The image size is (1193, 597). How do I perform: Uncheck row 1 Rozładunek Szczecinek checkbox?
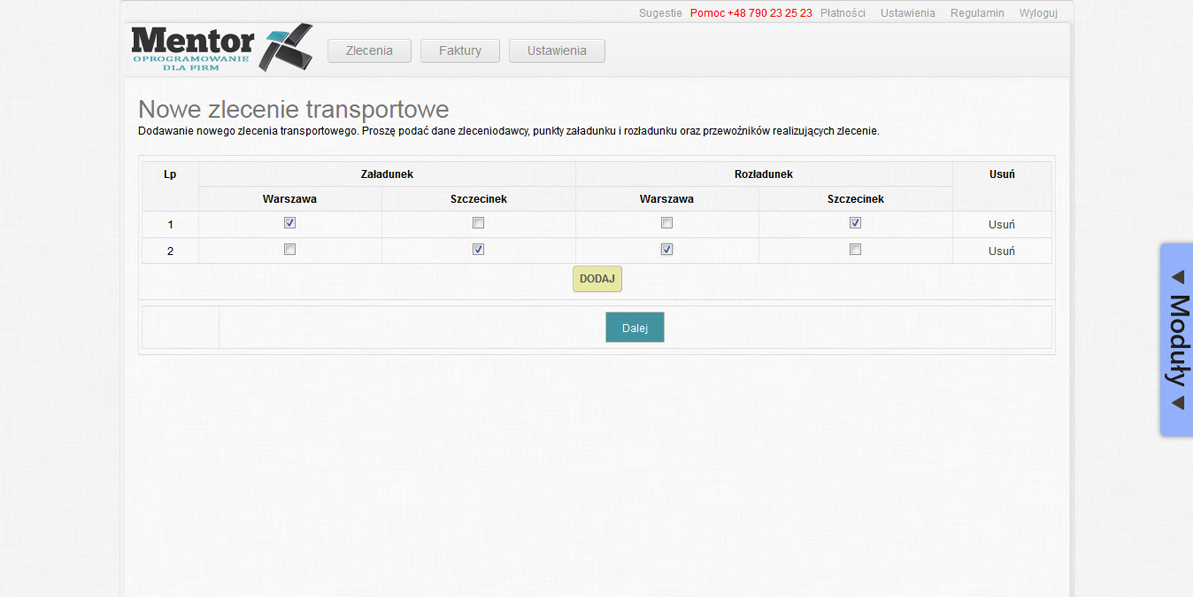click(855, 223)
